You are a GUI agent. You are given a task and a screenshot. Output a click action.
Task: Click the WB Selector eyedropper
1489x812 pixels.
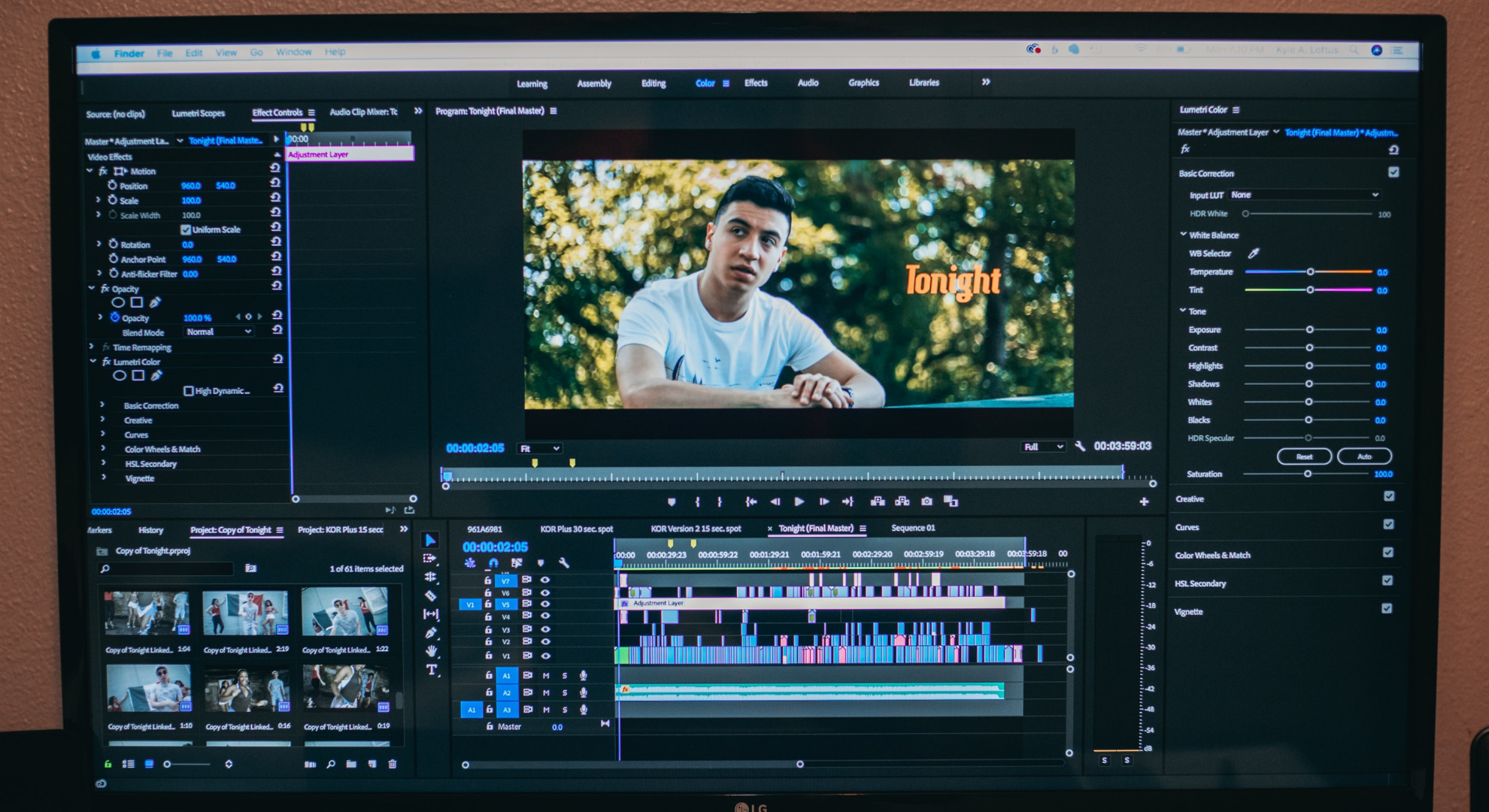(1254, 253)
